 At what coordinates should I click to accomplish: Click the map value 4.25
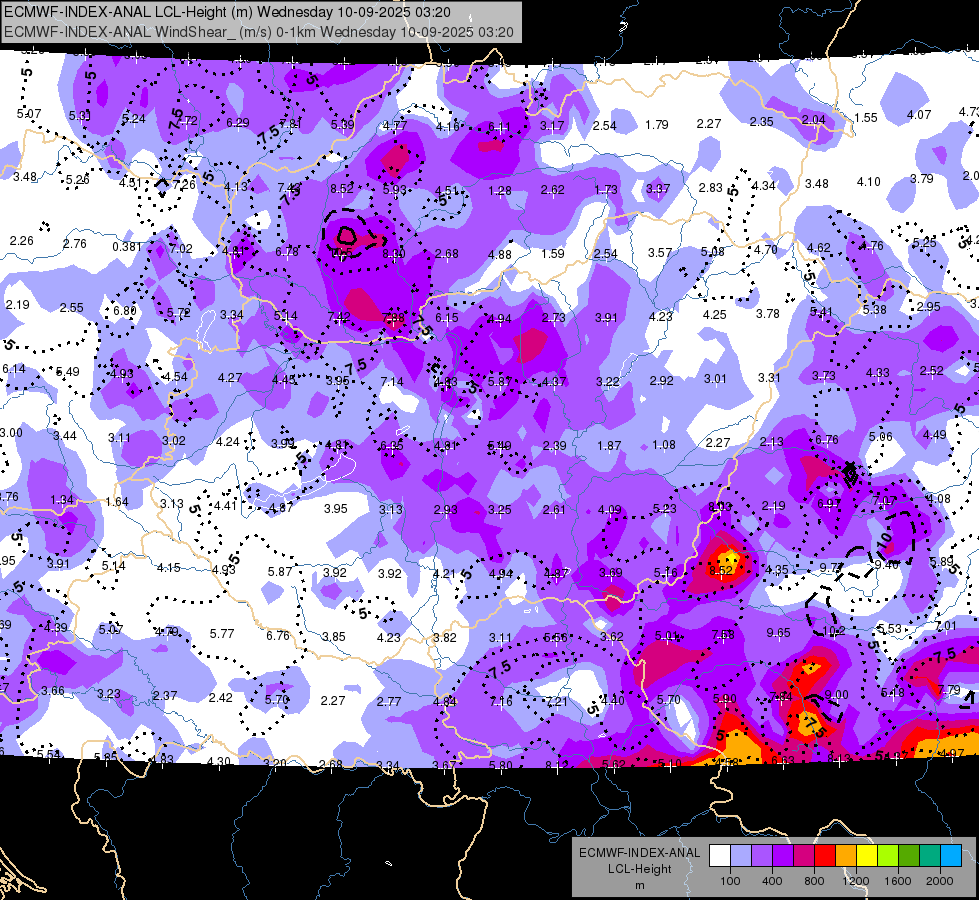click(714, 315)
